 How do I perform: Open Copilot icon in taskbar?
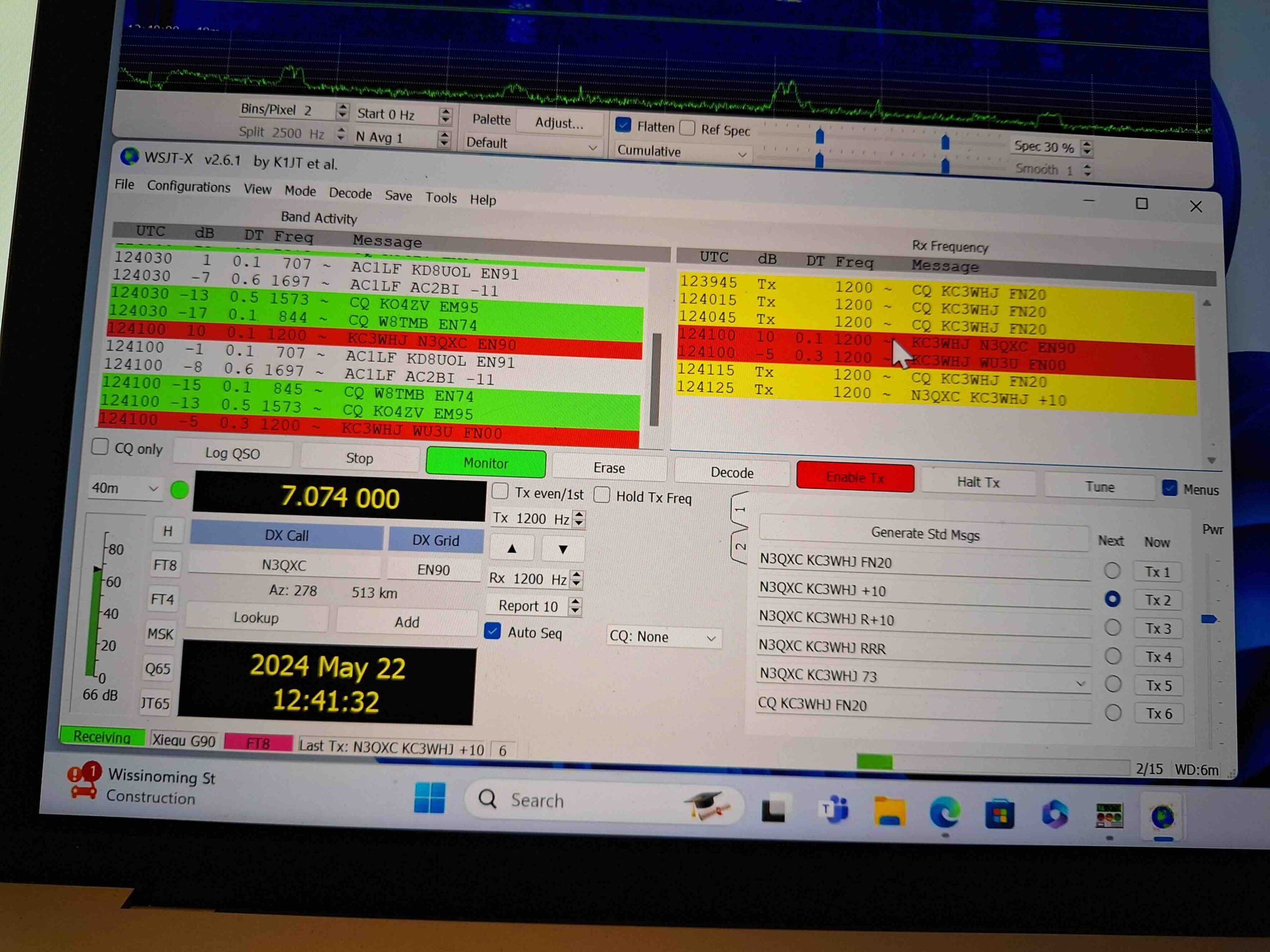[x=1054, y=815]
